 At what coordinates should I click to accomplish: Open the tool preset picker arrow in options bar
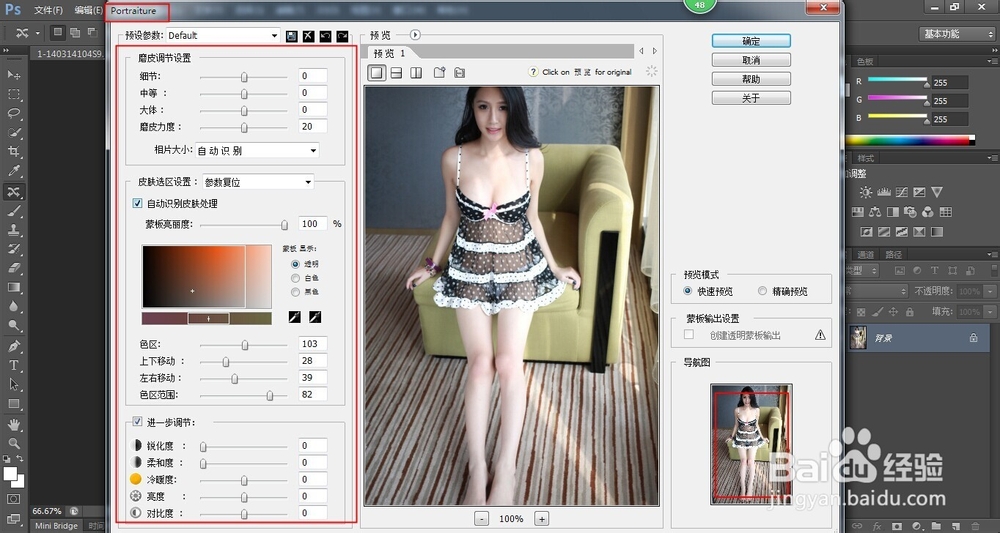38,33
